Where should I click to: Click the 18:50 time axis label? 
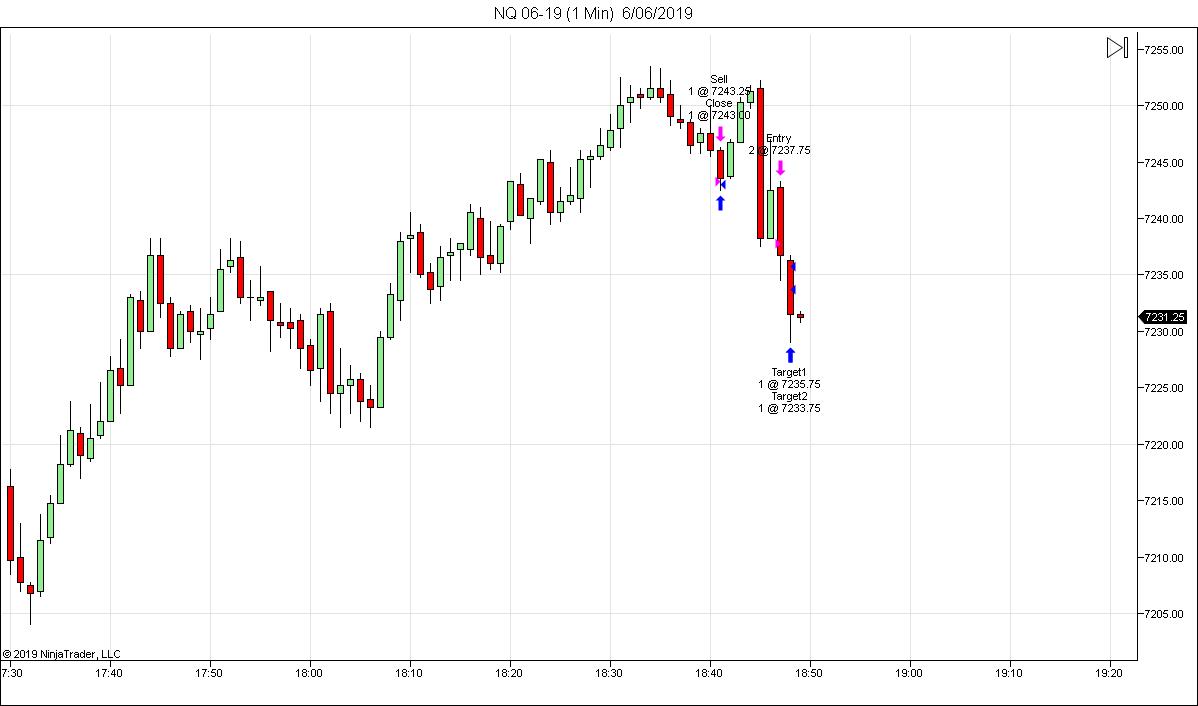click(x=808, y=673)
